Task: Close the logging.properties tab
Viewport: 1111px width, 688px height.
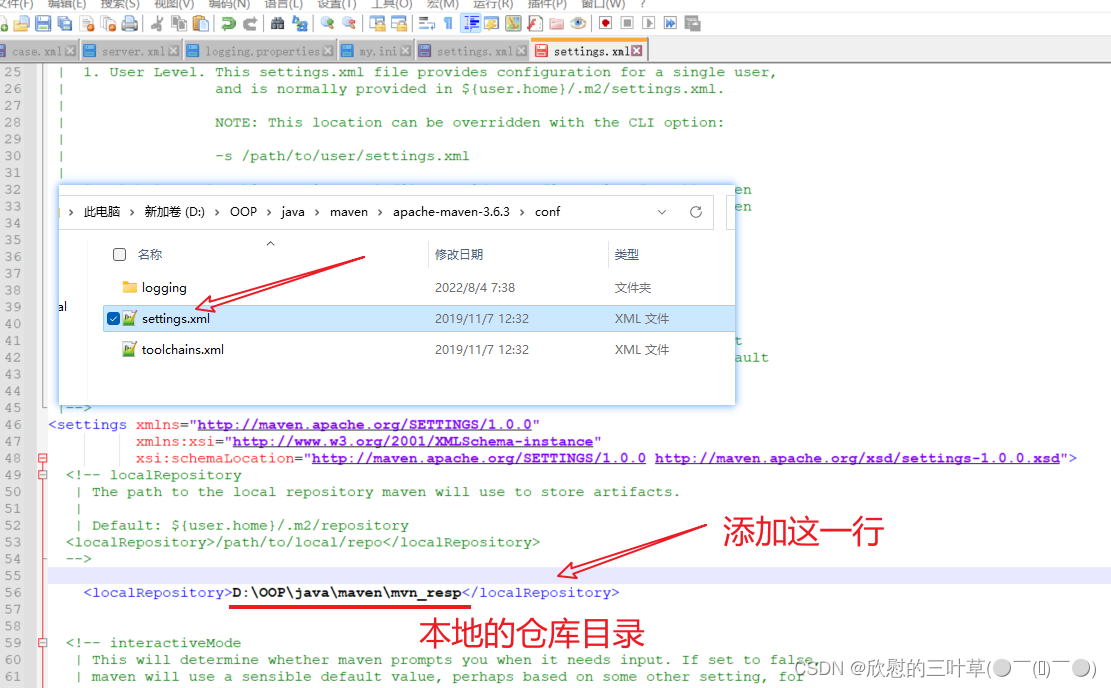Action: 328,51
